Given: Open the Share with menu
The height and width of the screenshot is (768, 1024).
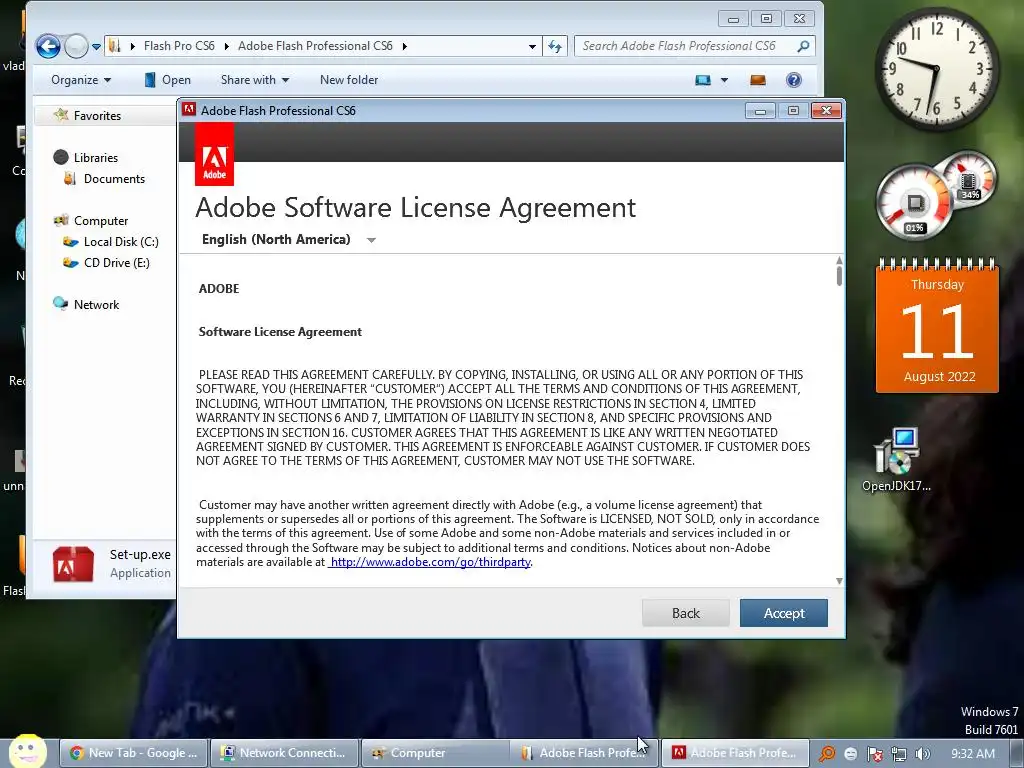Looking at the screenshot, I should (x=255, y=80).
